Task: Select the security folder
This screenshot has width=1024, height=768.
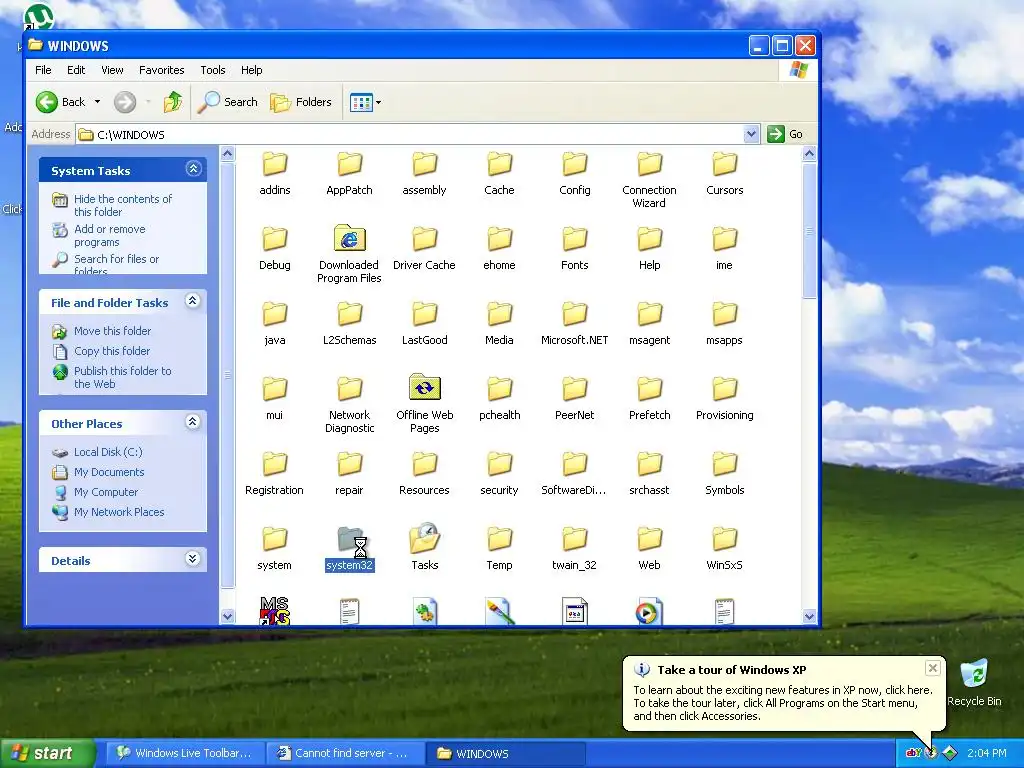Action: click(x=500, y=473)
